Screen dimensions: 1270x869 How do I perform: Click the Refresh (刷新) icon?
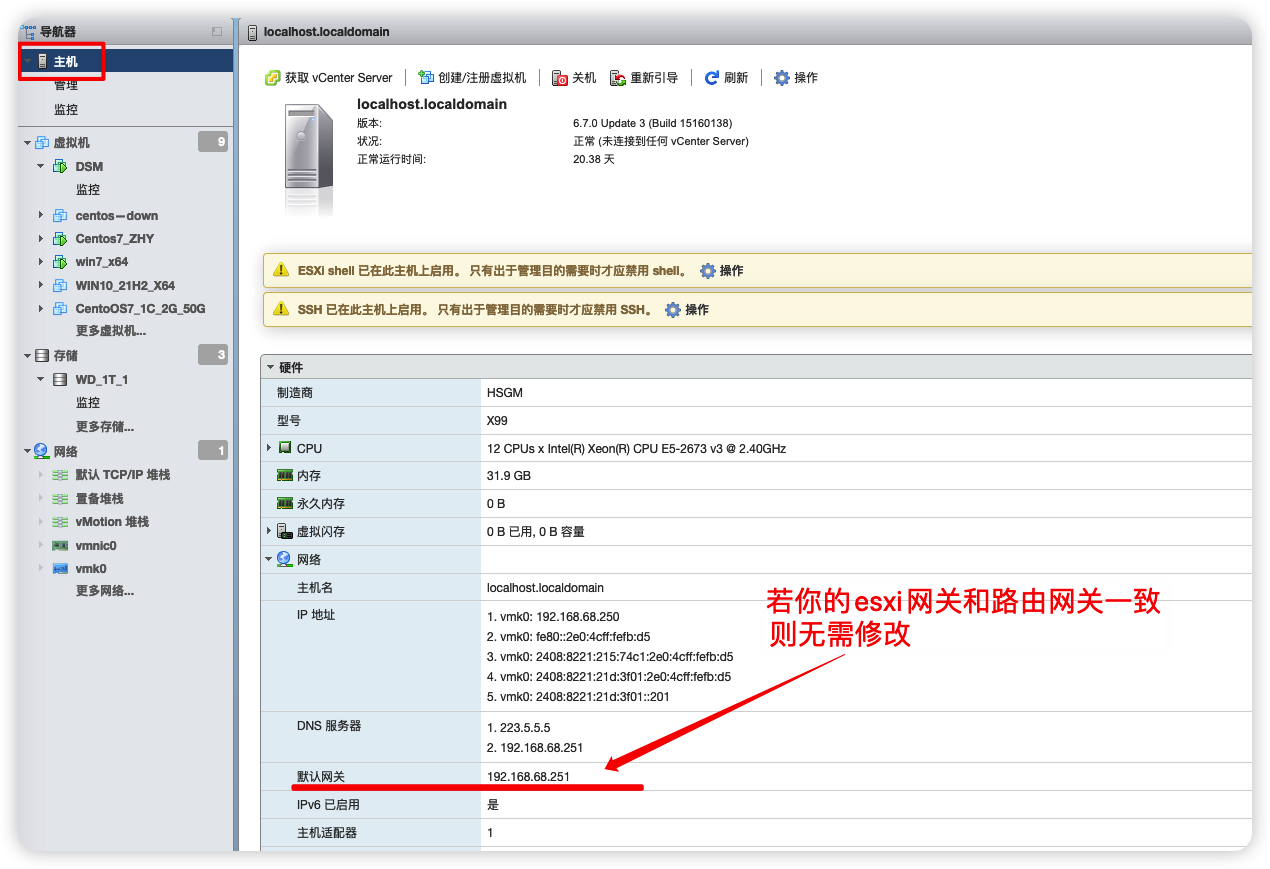point(712,78)
